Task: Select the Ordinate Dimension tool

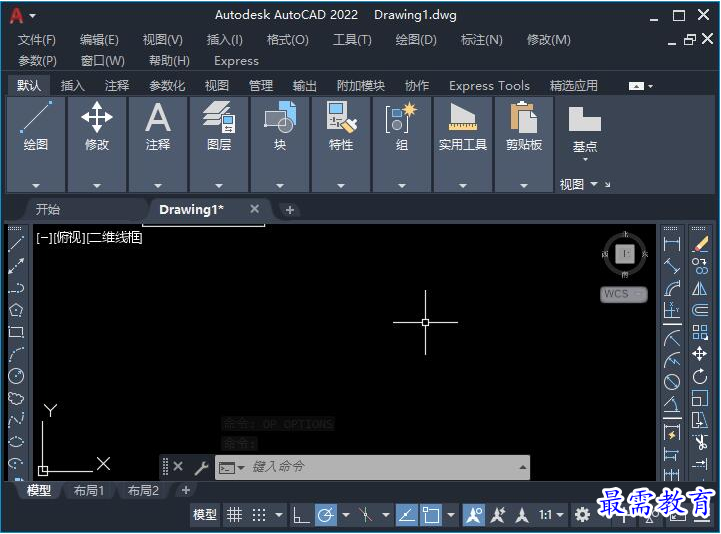Action: click(672, 310)
